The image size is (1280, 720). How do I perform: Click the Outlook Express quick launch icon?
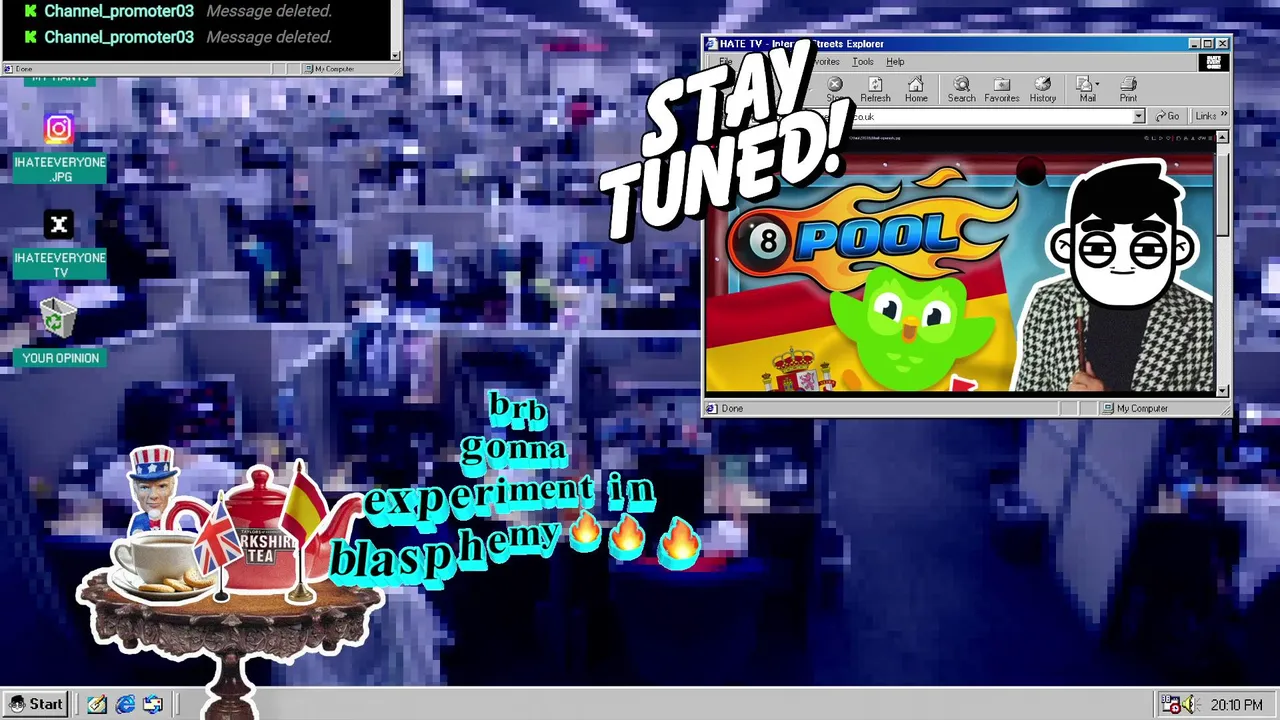[x=153, y=704]
